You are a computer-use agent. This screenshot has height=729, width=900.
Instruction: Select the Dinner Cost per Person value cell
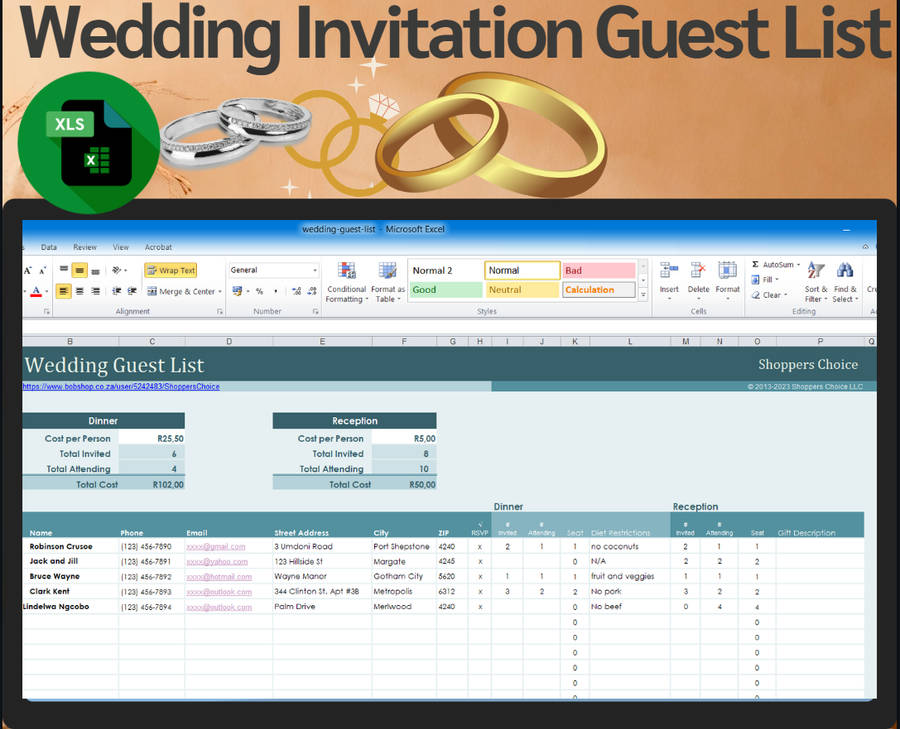151,438
